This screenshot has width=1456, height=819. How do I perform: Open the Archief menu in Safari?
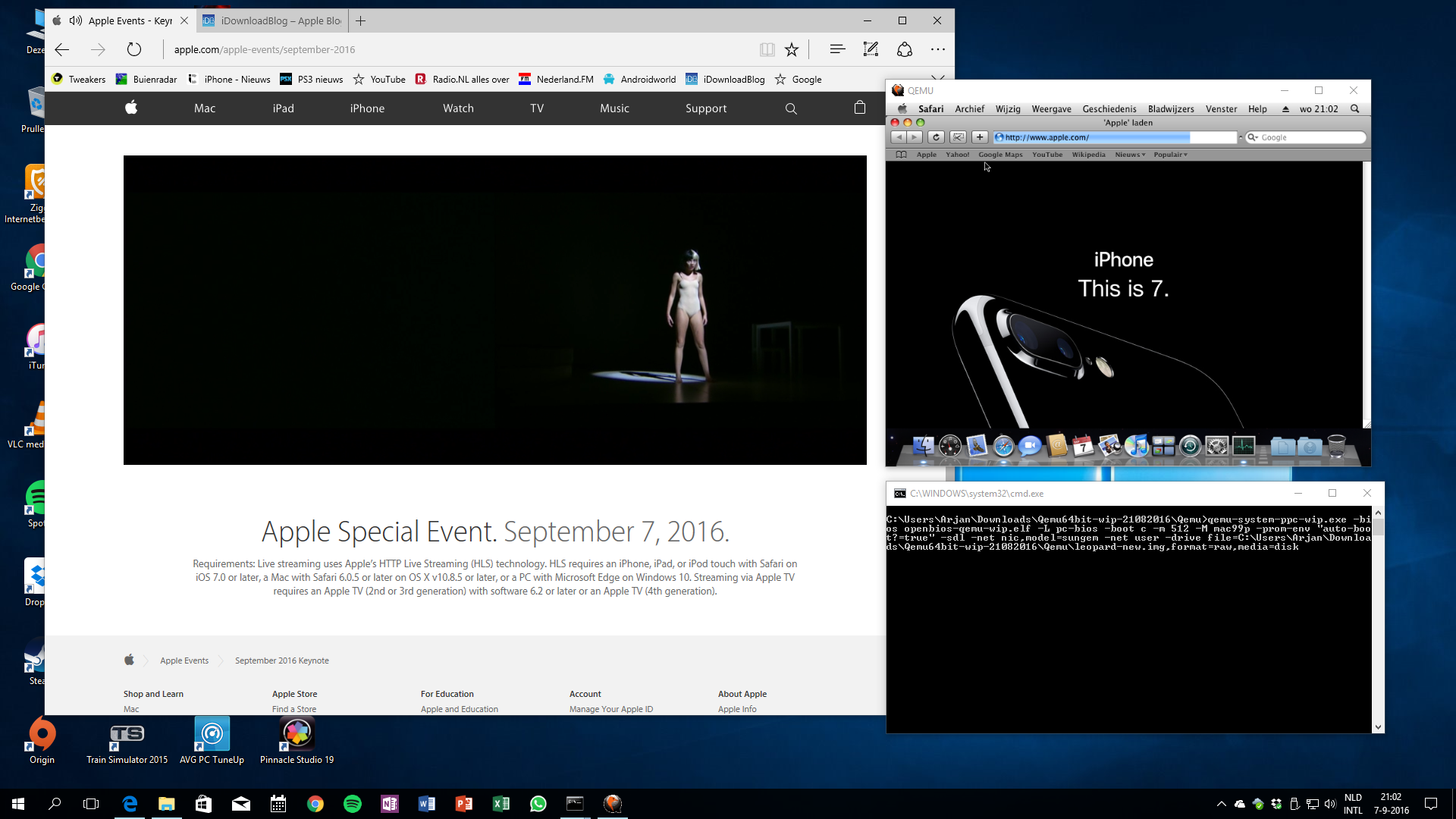click(969, 109)
